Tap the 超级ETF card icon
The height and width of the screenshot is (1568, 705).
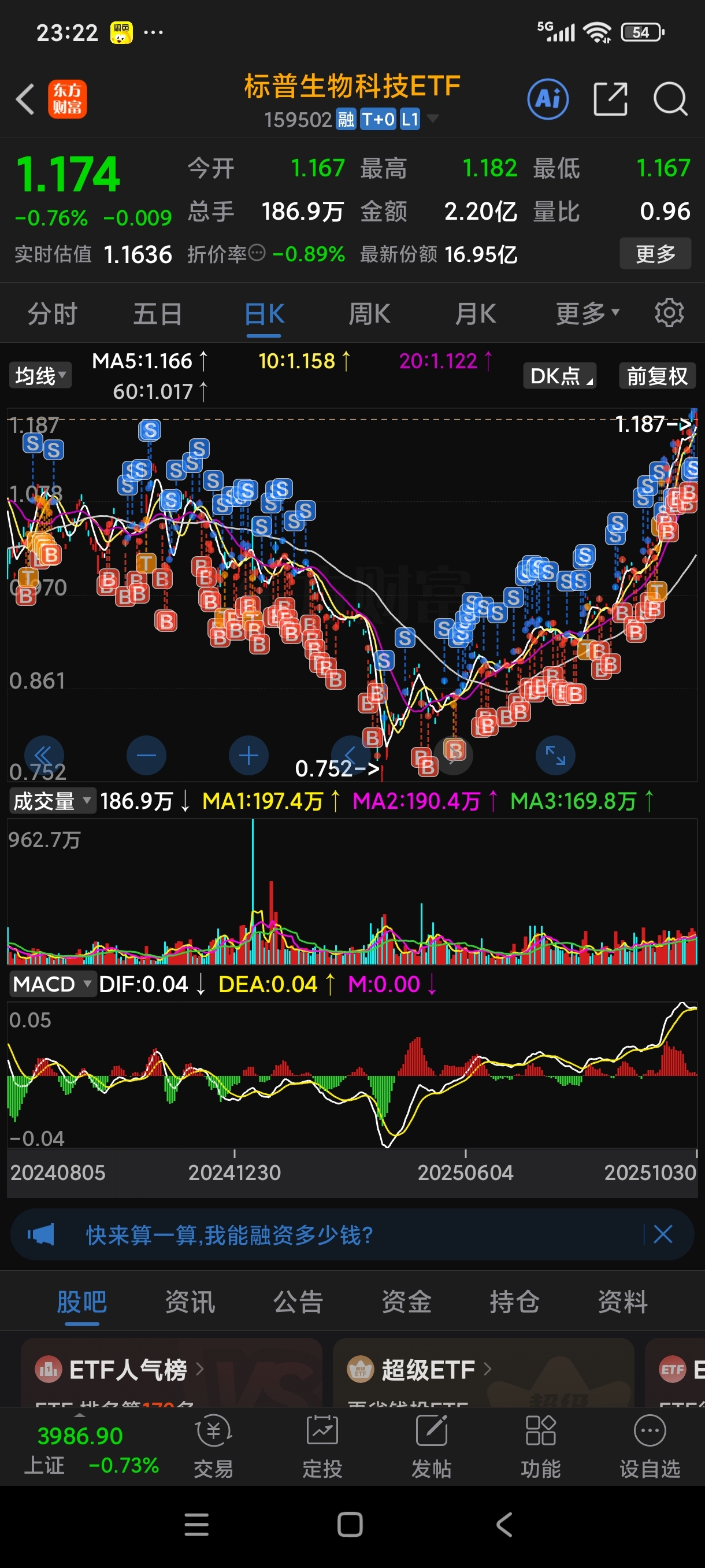click(359, 1370)
